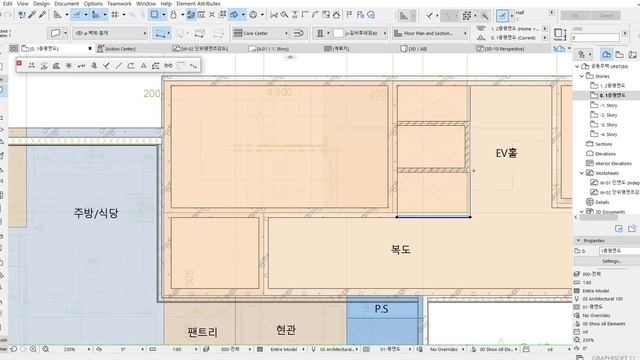The width and height of the screenshot is (640, 360).
Task: Toggle snap guides button in toolbar
Action: tap(77, 15)
